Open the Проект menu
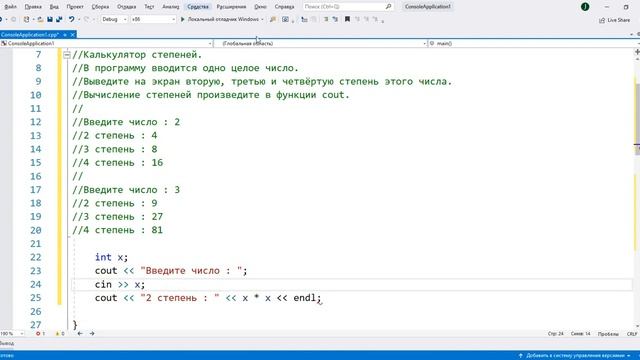Viewport: 640px width, 360px height. click(75, 7)
